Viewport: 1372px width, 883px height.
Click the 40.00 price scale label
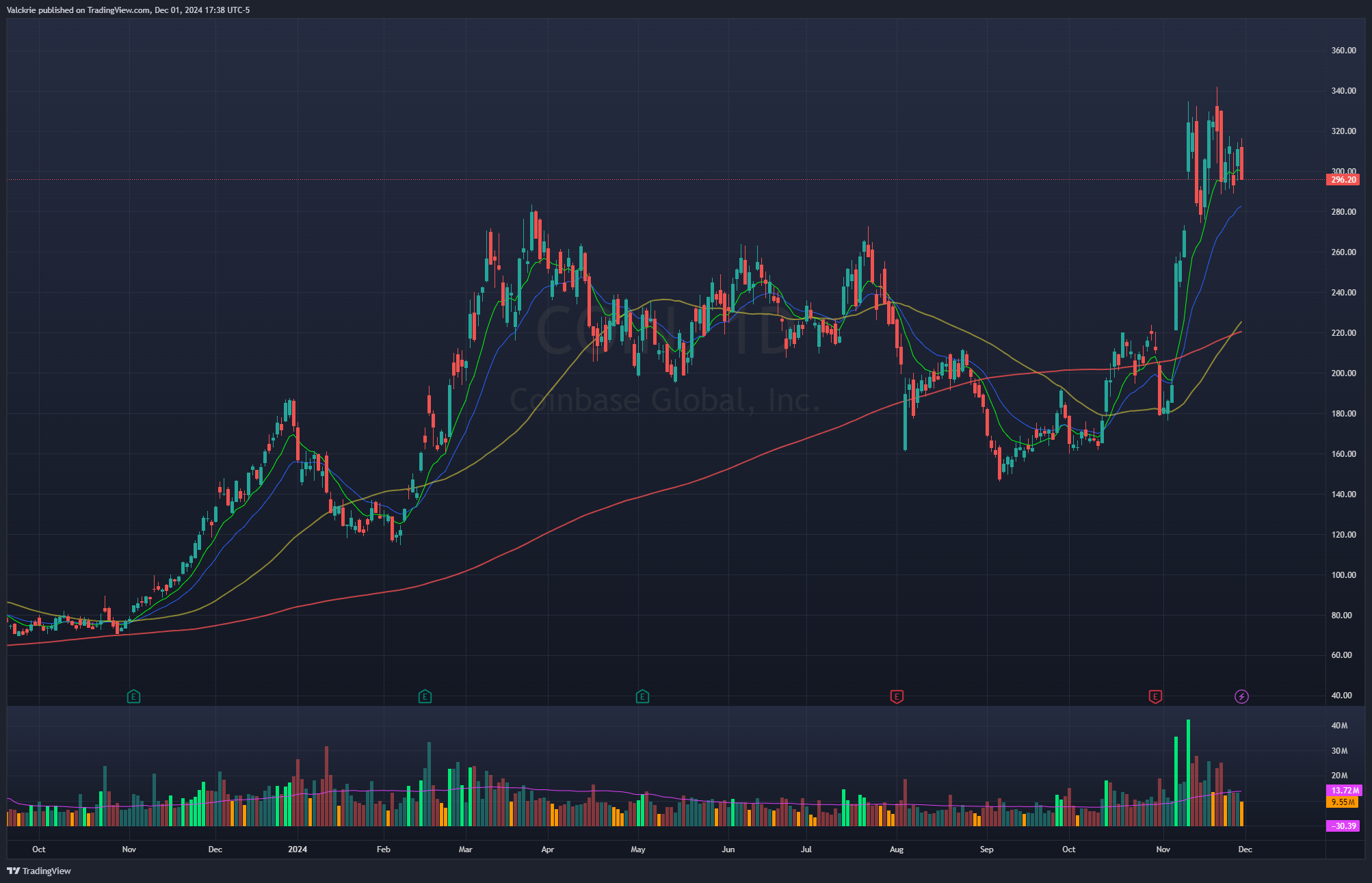[1341, 696]
